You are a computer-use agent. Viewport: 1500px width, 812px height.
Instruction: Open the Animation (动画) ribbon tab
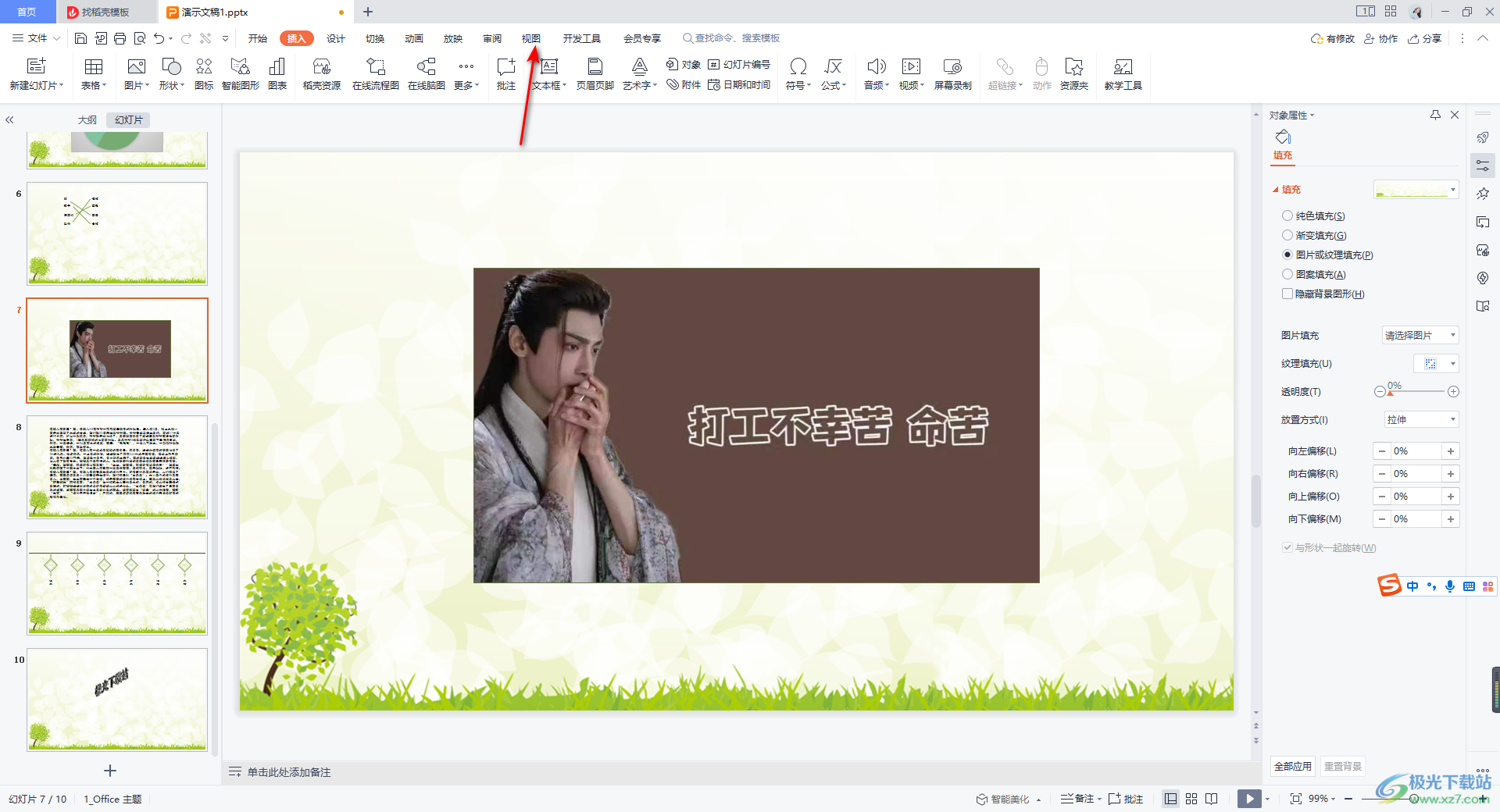[414, 38]
